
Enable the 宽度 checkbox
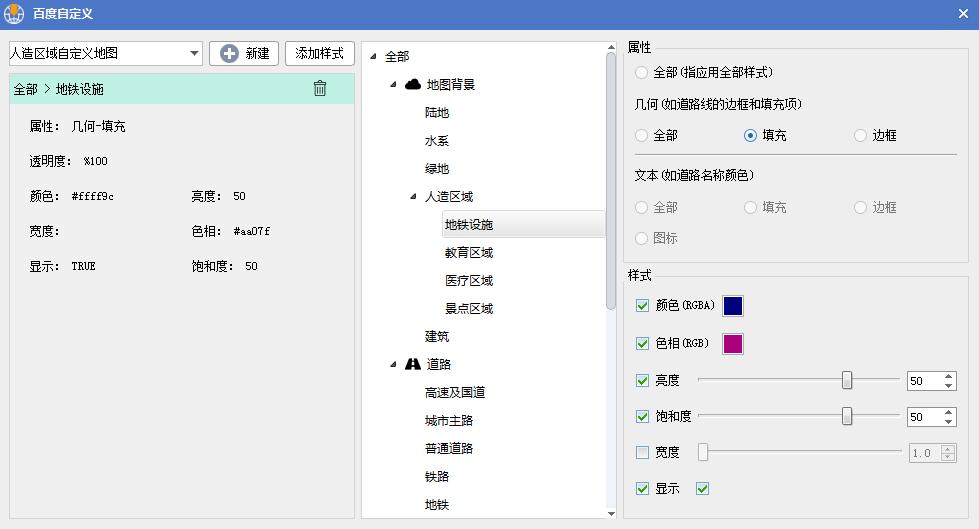[642, 452]
